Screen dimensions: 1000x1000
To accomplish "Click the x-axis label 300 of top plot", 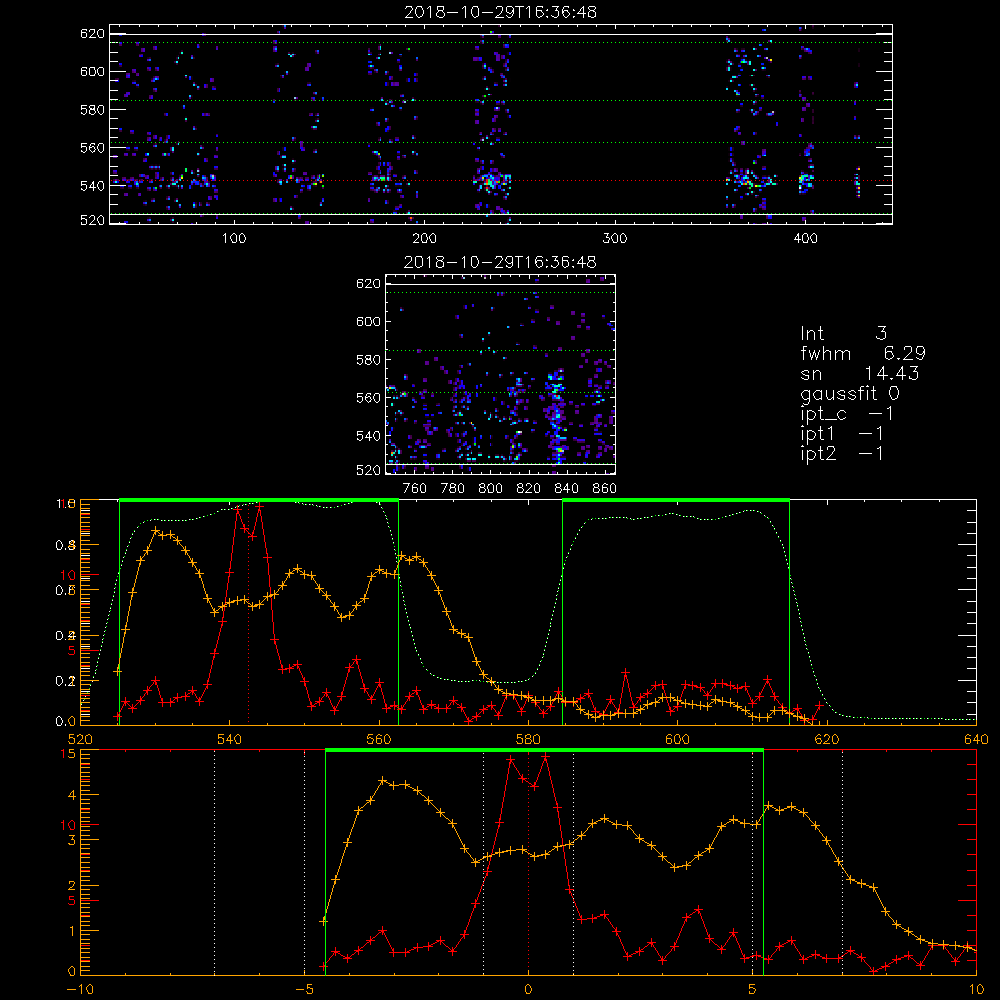I will pyautogui.click(x=615, y=239).
